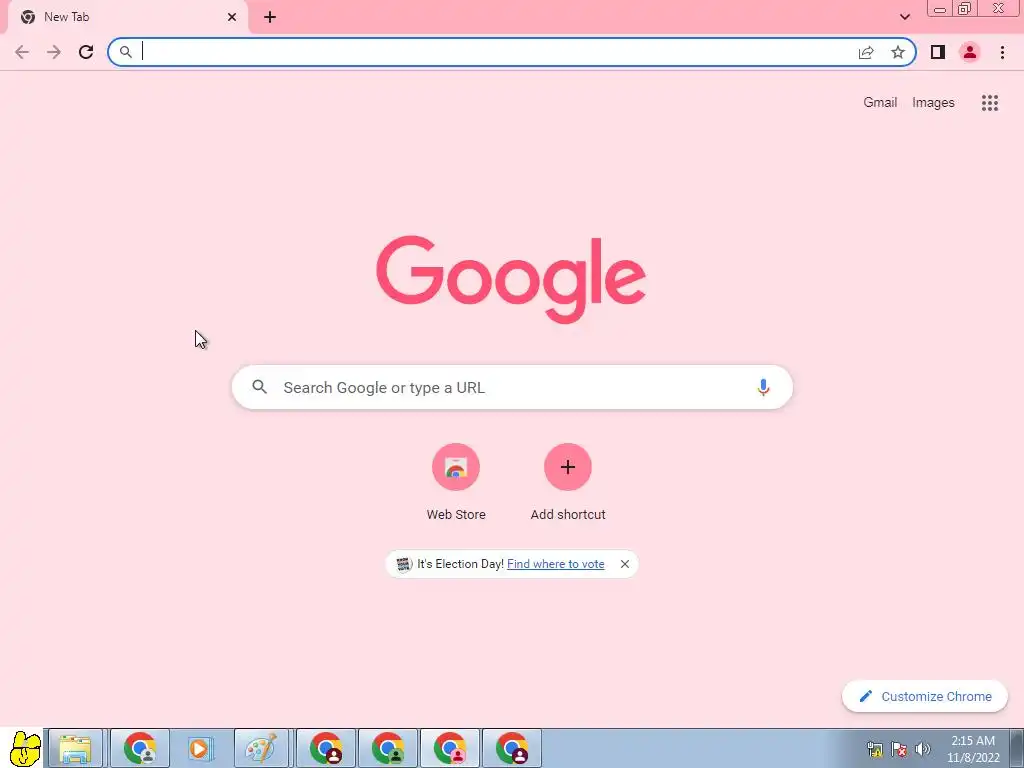Close the New Tab tab
This screenshot has height=768, width=1024.
[232, 17]
